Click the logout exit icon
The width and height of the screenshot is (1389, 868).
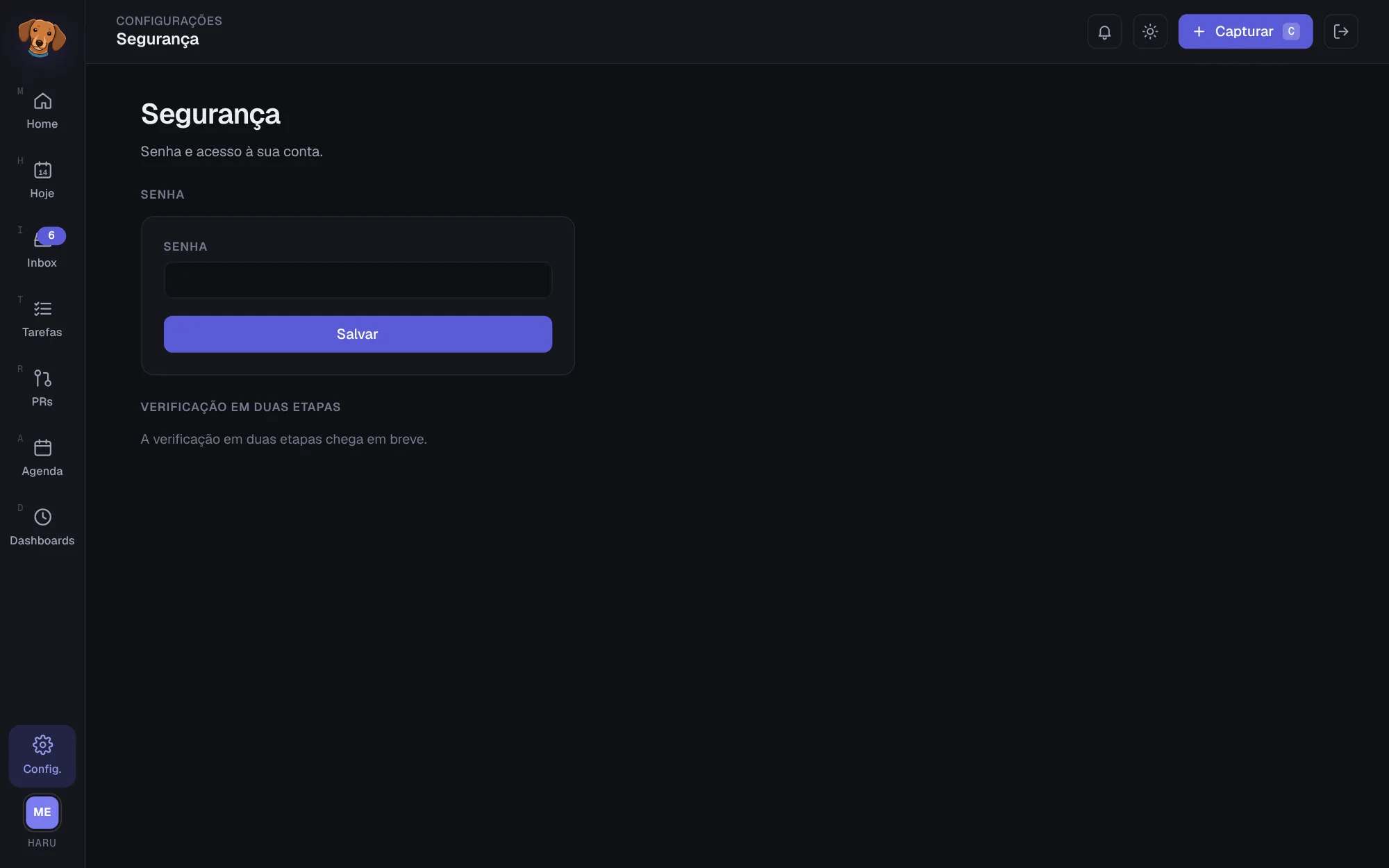pyautogui.click(x=1341, y=31)
